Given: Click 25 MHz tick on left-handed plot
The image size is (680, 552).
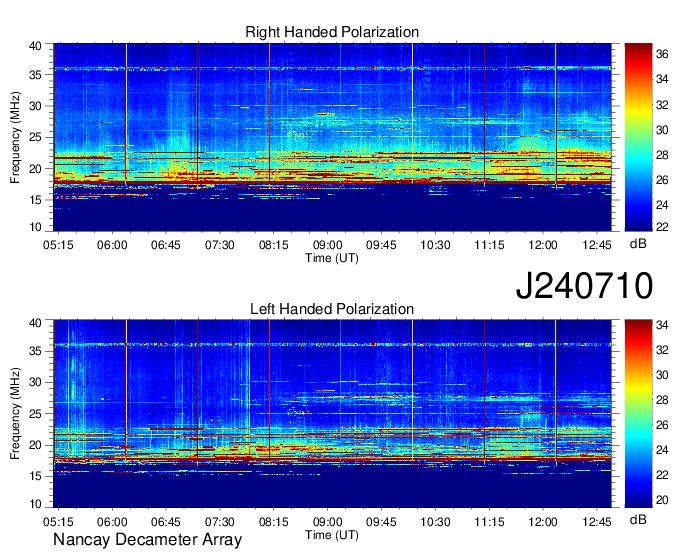Looking at the screenshot, I should click(x=36, y=414).
